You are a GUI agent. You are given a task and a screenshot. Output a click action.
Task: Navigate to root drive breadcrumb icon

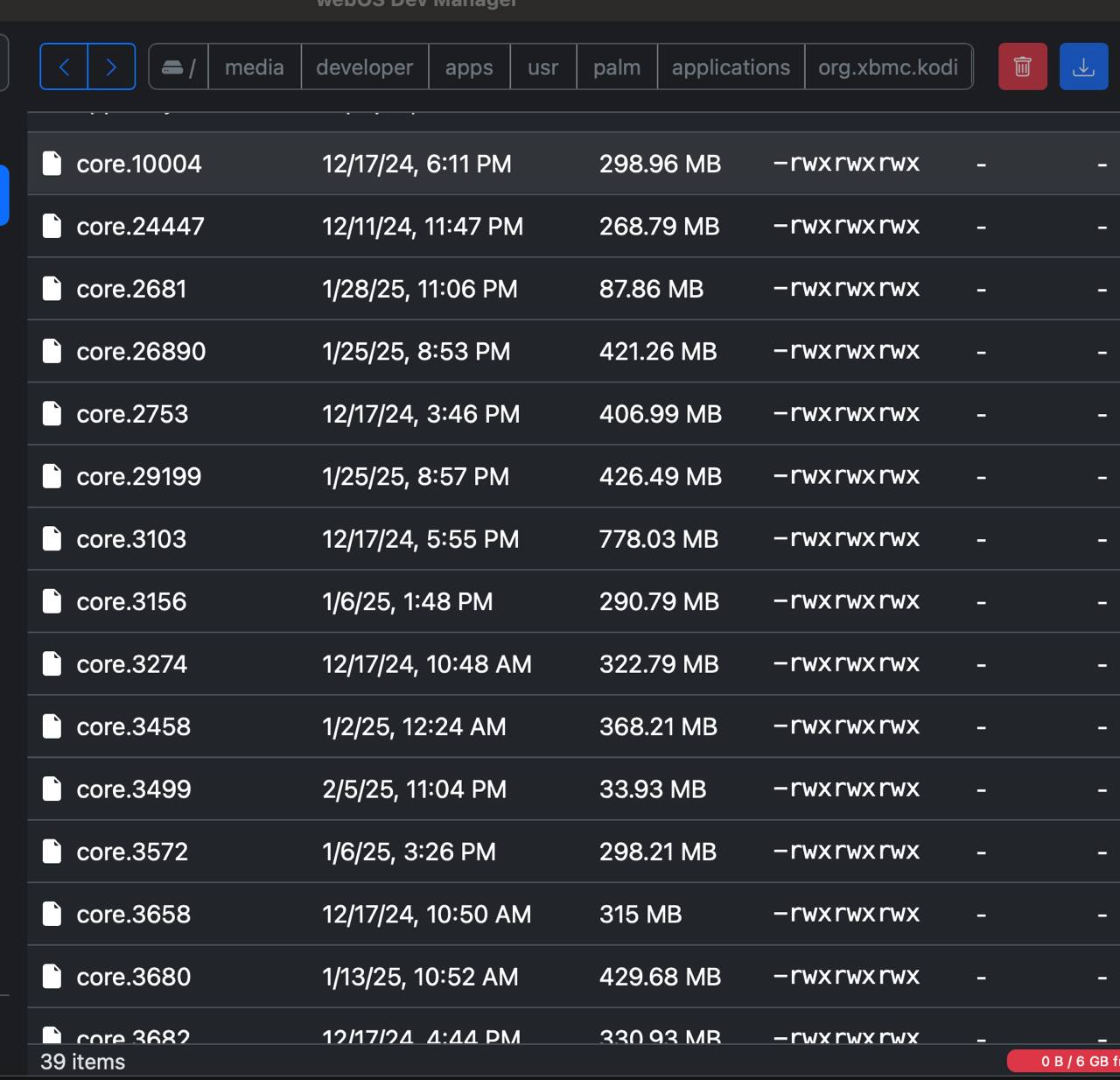[178, 67]
